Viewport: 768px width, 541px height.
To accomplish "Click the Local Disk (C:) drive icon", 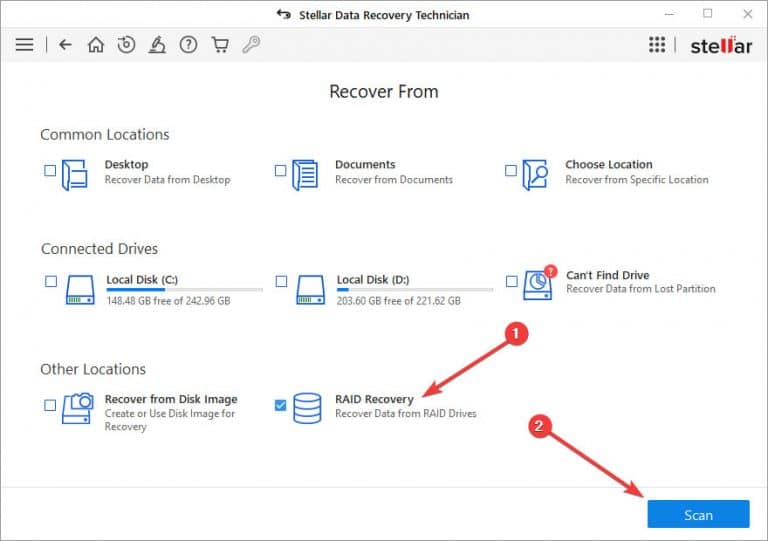I will 80,290.
